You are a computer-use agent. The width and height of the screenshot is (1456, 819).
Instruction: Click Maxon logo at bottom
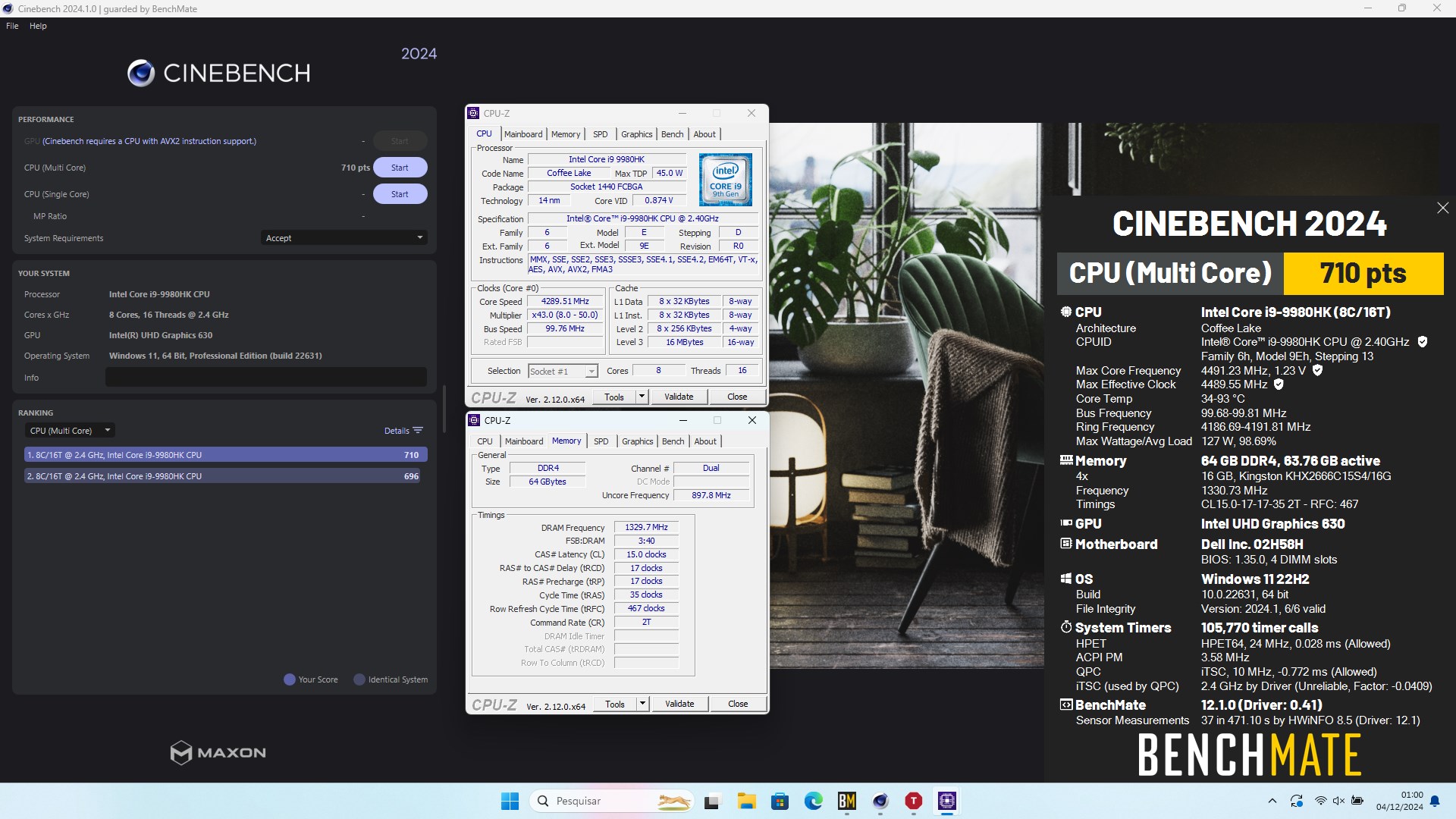coord(218,752)
